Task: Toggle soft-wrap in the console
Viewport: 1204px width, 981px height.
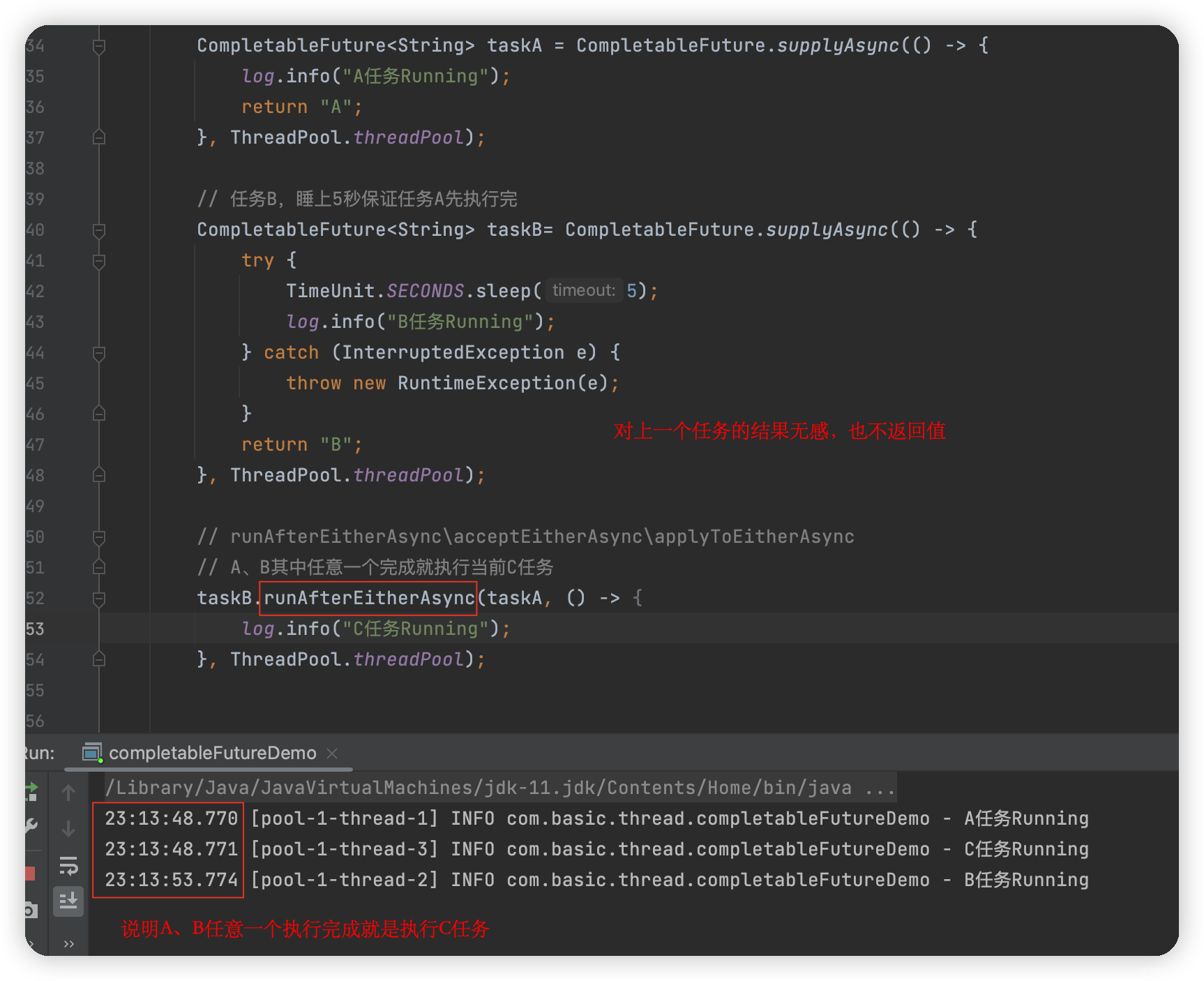Action: click(x=68, y=866)
